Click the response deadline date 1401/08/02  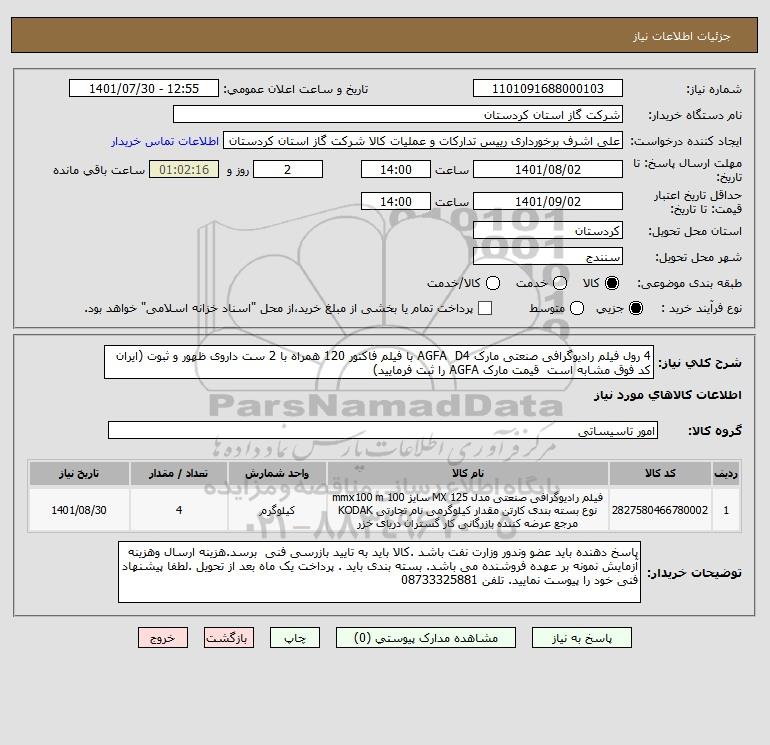(548, 169)
